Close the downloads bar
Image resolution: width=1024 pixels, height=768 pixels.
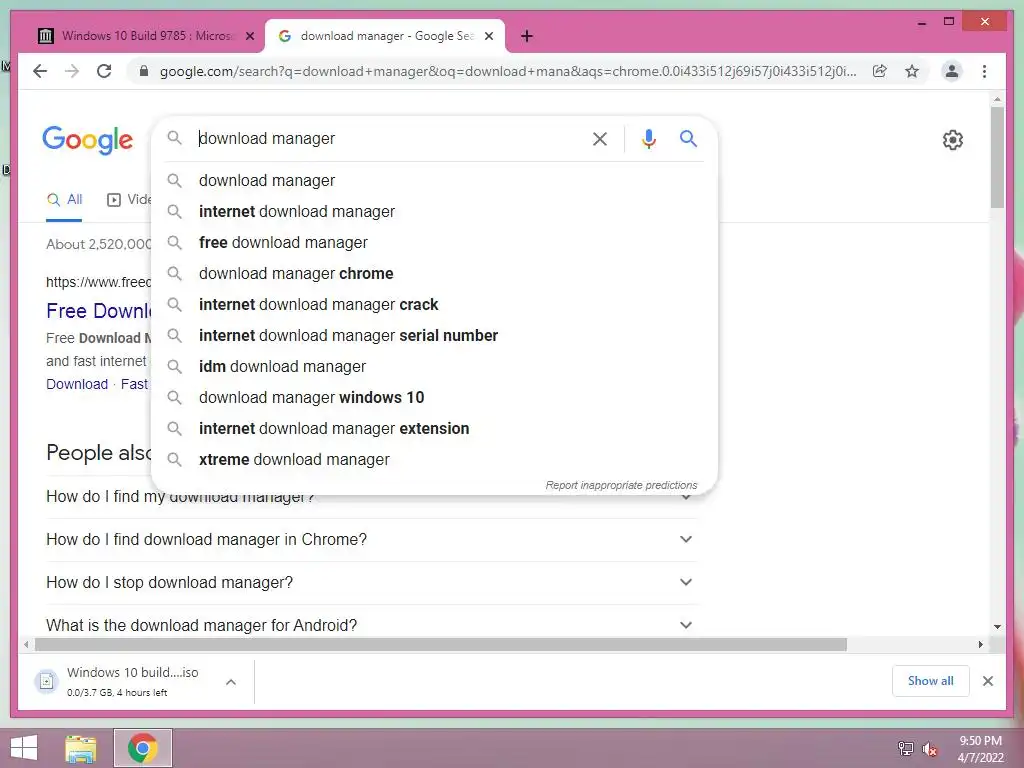(x=987, y=681)
